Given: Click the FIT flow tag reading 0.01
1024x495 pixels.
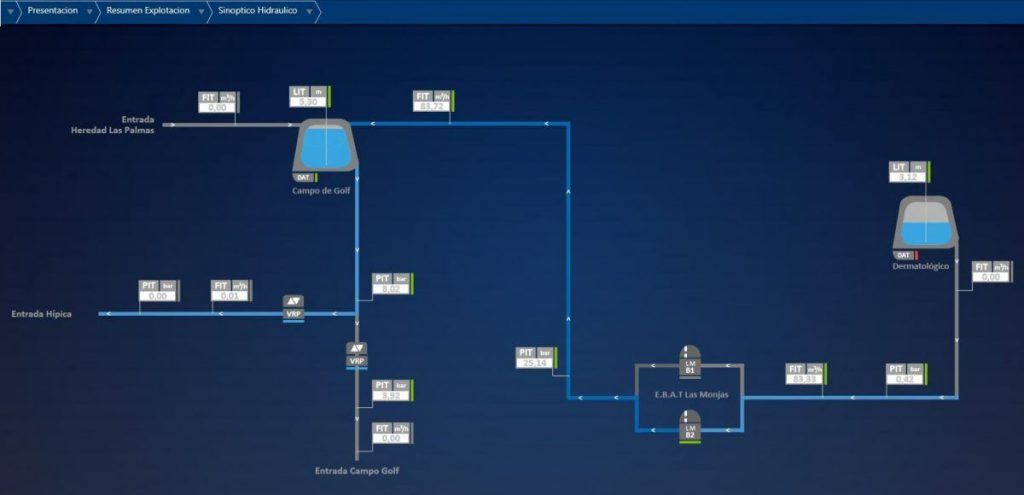Looking at the screenshot, I should pos(231,291).
